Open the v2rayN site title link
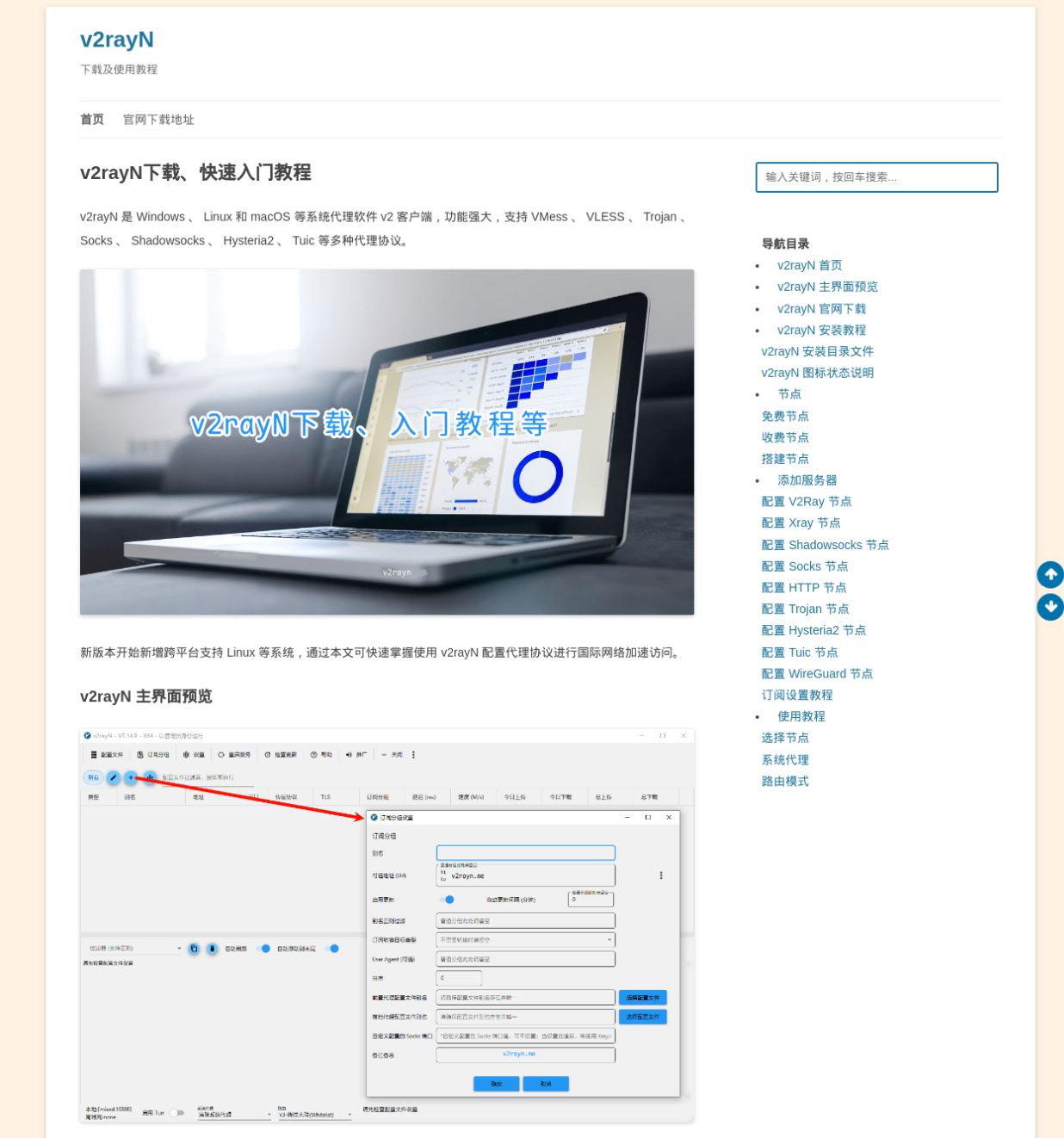1064x1138 pixels. pos(117,40)
